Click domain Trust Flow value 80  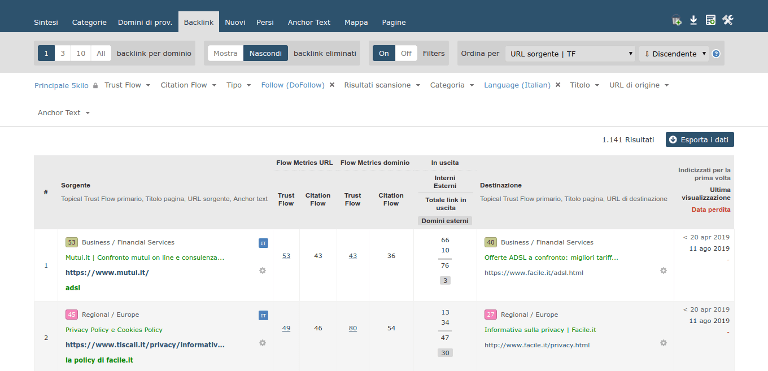[353, 328]
